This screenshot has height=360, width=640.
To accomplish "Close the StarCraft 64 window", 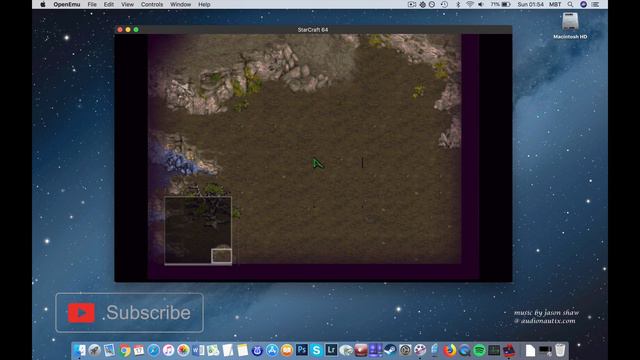I will coord(120,30).
